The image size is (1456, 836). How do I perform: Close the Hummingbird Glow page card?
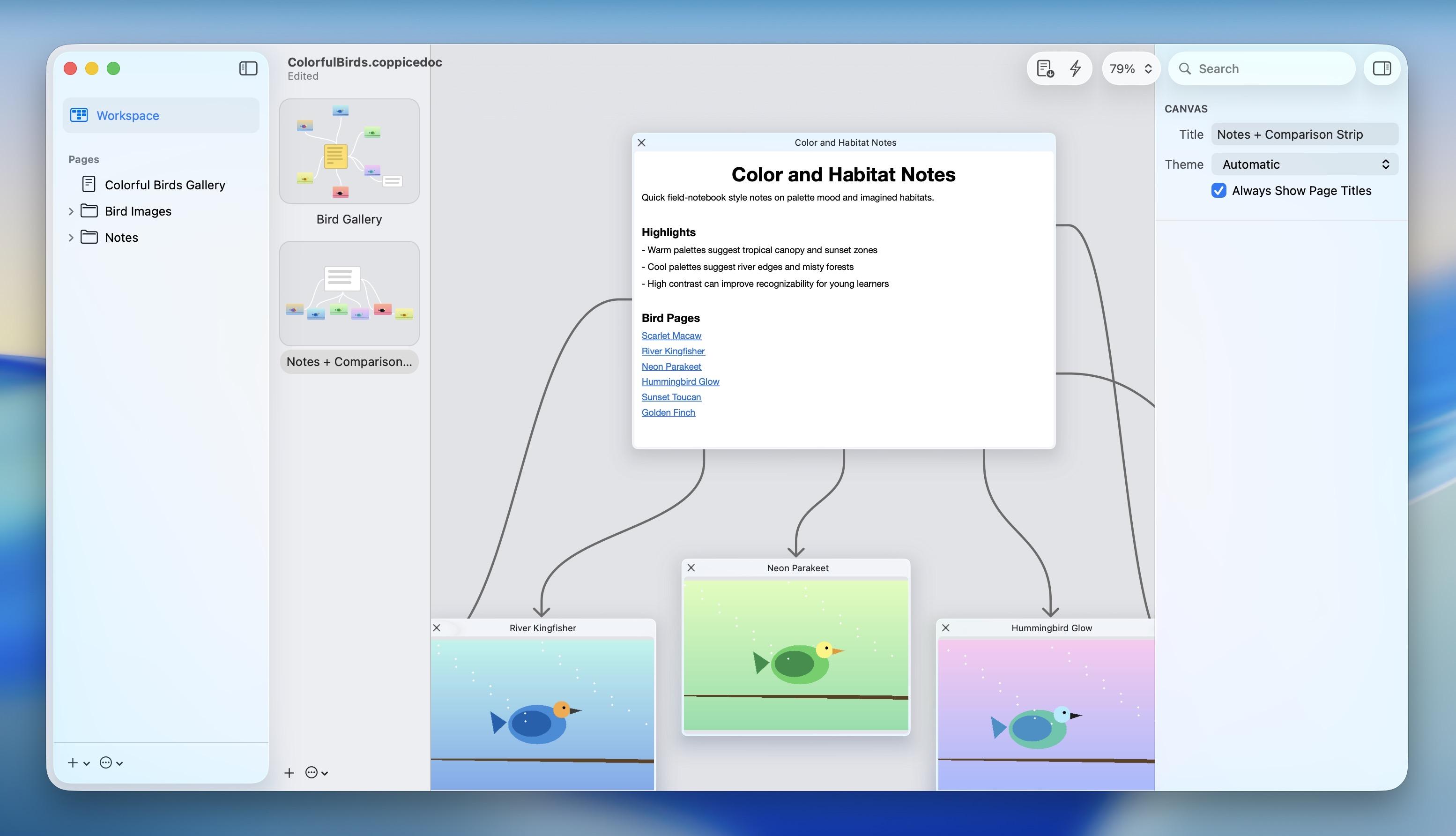click(946, 628)
